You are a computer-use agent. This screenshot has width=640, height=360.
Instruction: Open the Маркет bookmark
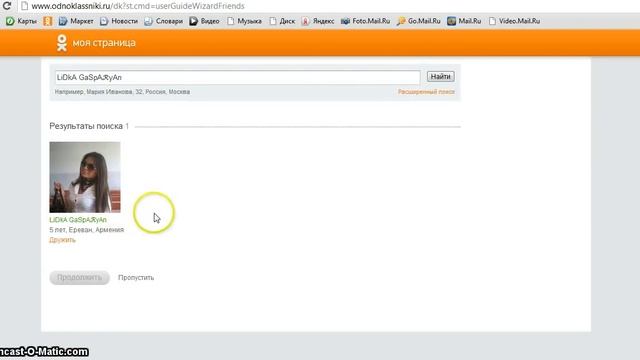[76, 21]
